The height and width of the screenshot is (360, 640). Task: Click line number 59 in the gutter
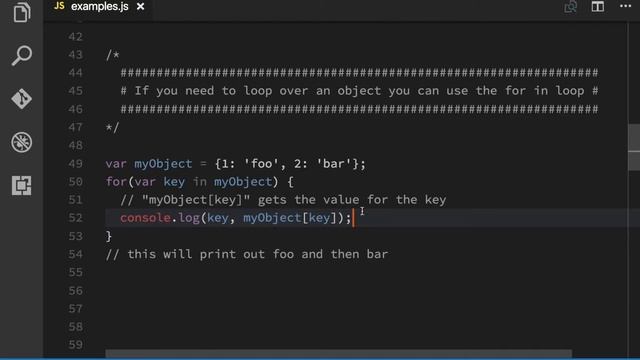(76, 345)
